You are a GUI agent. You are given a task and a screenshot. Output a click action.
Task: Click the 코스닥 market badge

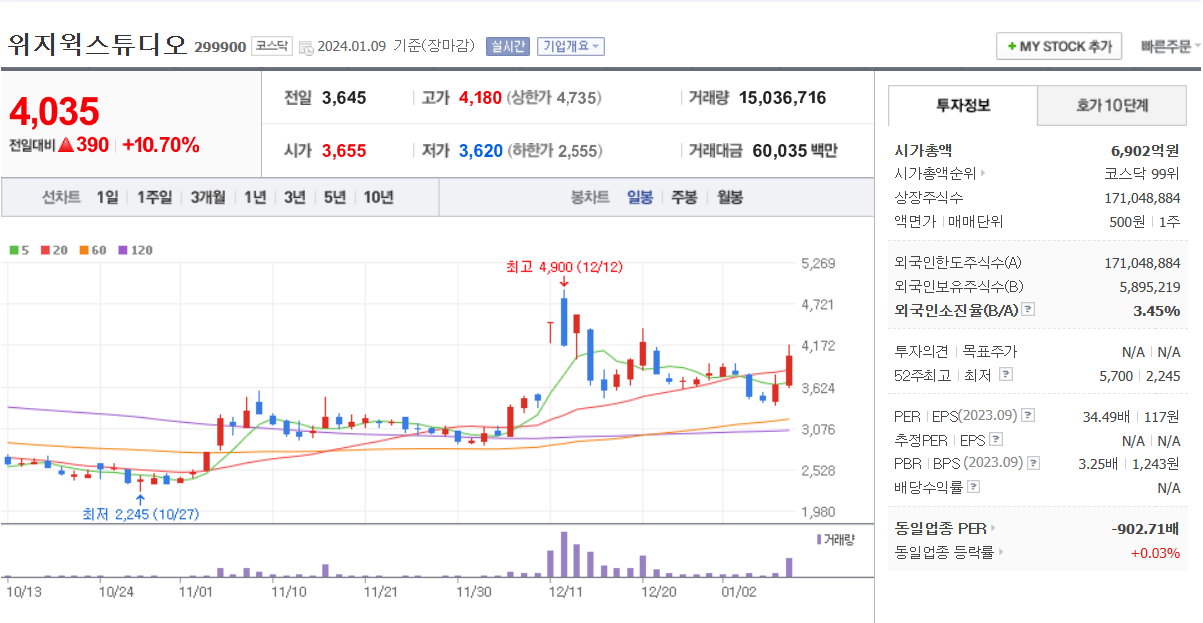click(x=270, y=46)
